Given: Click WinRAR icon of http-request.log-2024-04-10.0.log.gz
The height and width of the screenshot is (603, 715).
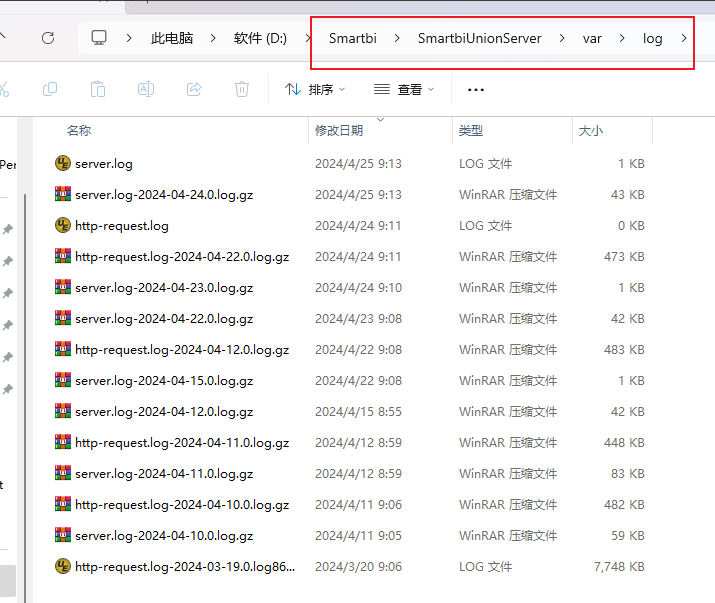Looking at the screenshot, I should pos(63,504).
